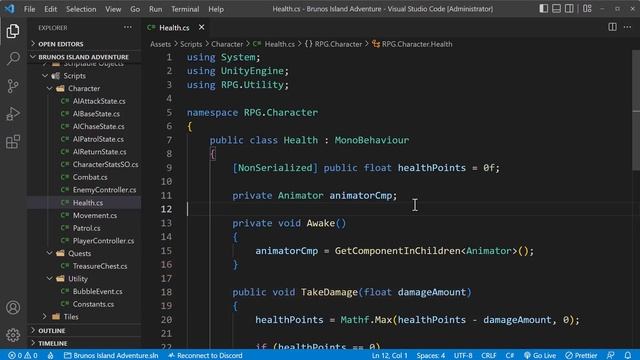Screen dimensions: 640x360
Task: Open Source Control view
Action: (x=13, y=86)
